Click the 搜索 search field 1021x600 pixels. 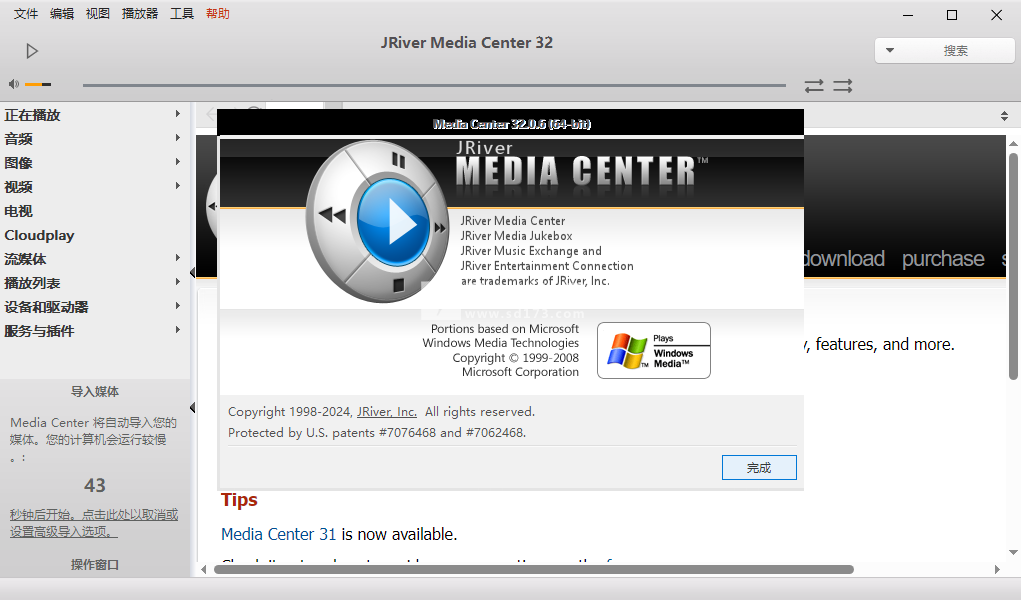pyautogui.click(x=955, y=51)
